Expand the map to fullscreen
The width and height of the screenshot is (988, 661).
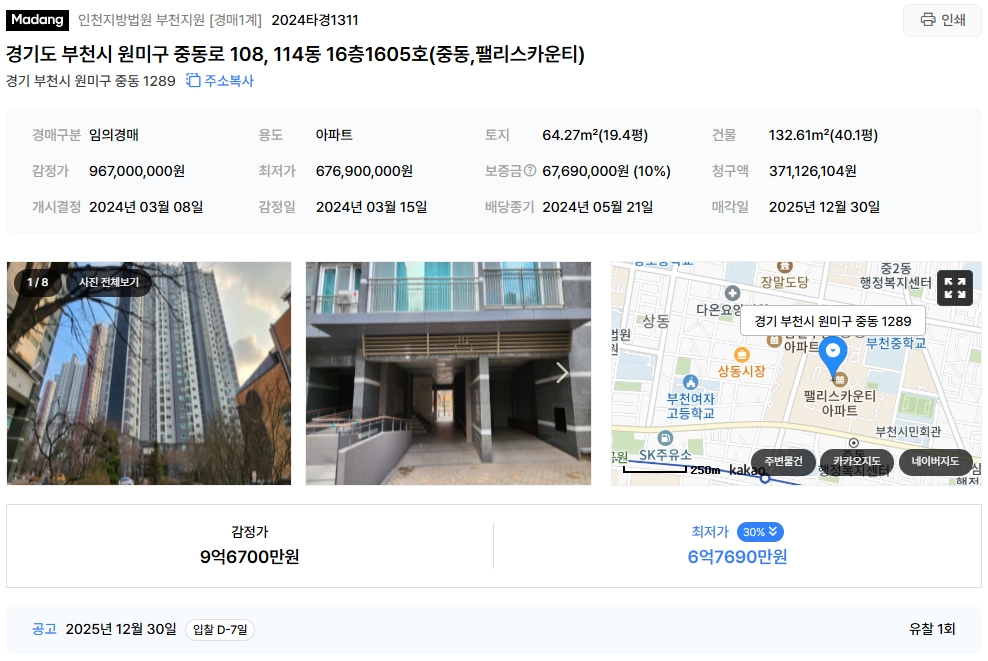click(955, 288)
